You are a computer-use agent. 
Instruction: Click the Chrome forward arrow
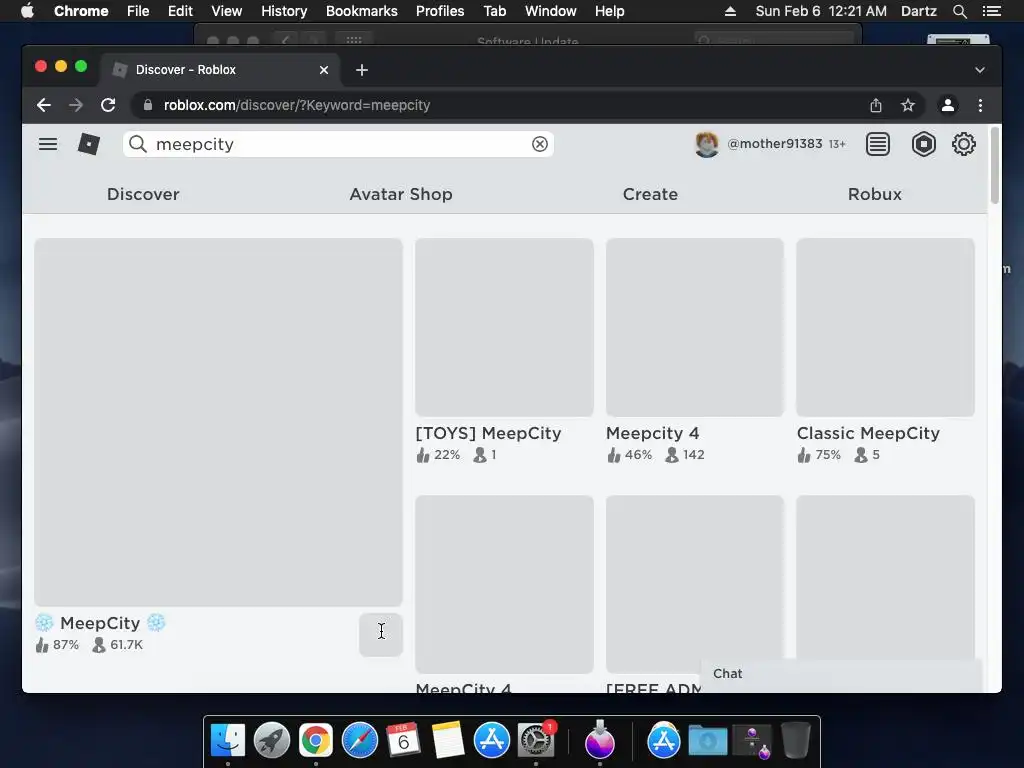coord(76,105)
